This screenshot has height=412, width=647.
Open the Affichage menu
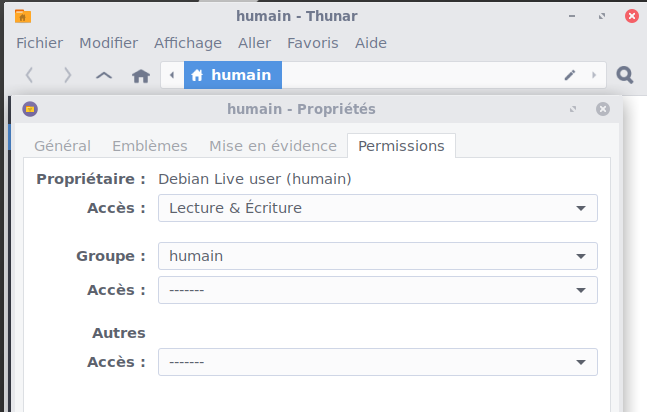(x=187, y=43)
